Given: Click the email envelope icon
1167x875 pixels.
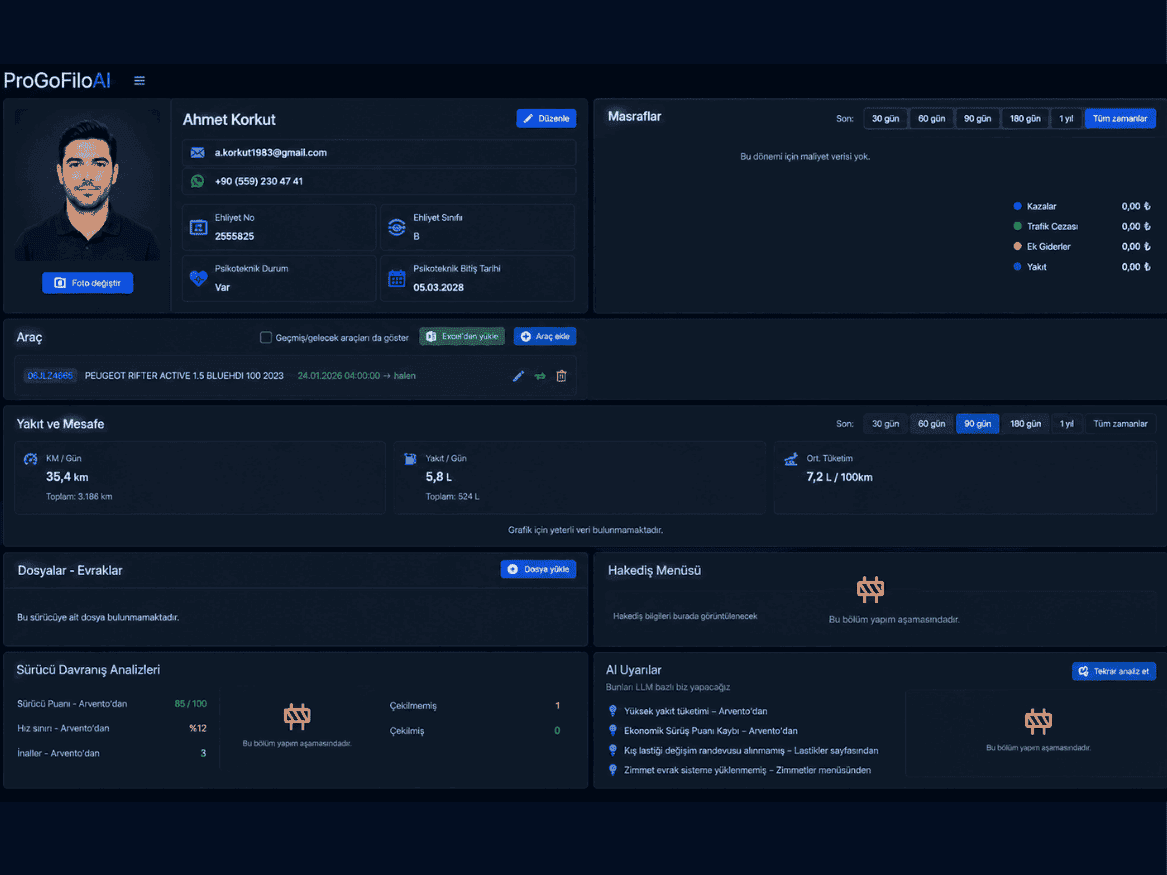Looking at the screenshot, I should [x=197, y=153].
